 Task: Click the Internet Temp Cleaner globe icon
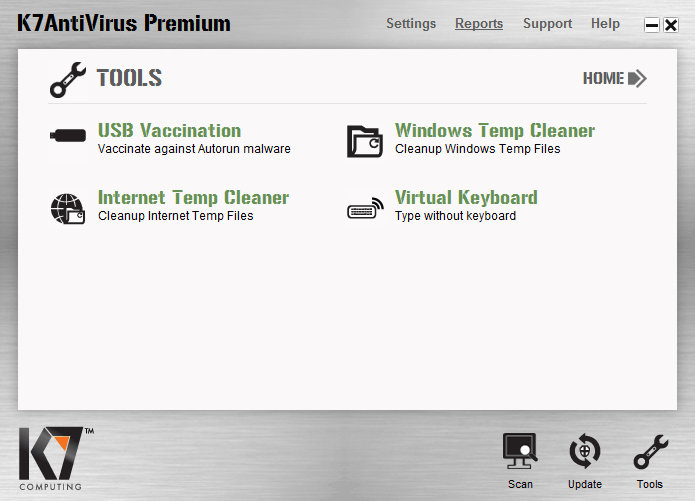67,209
